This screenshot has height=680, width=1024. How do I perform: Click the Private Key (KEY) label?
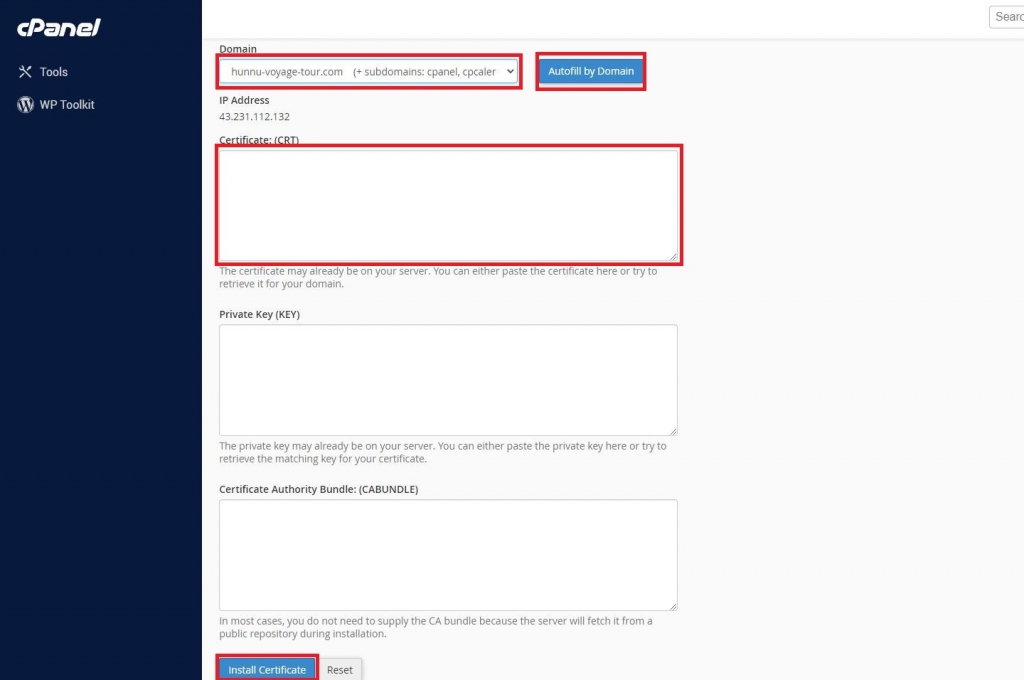click(x=259, y=314)
